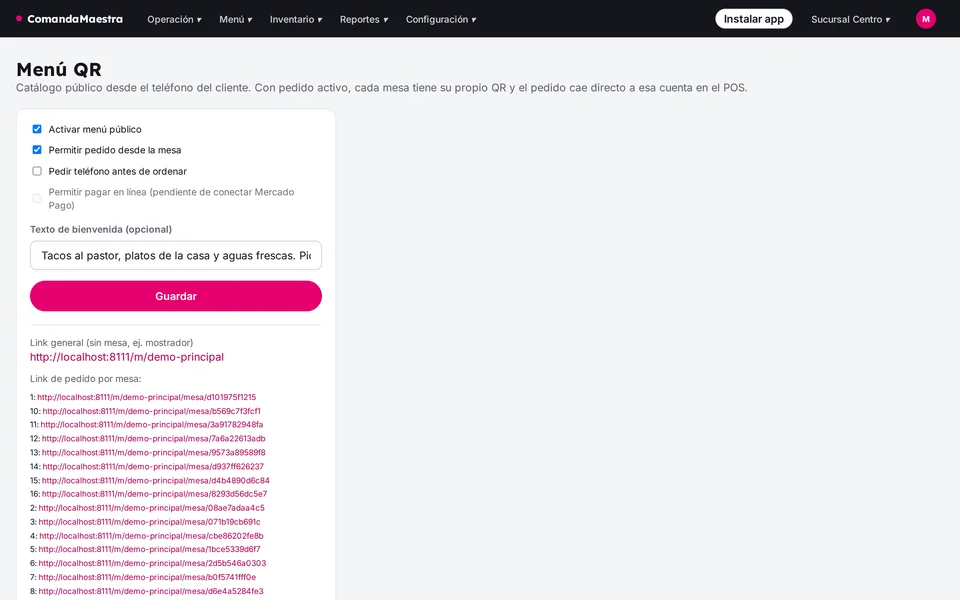This screenshot has width=960, height=600.
Task: Click the Menú QR page heading
Action: (59, 69)
